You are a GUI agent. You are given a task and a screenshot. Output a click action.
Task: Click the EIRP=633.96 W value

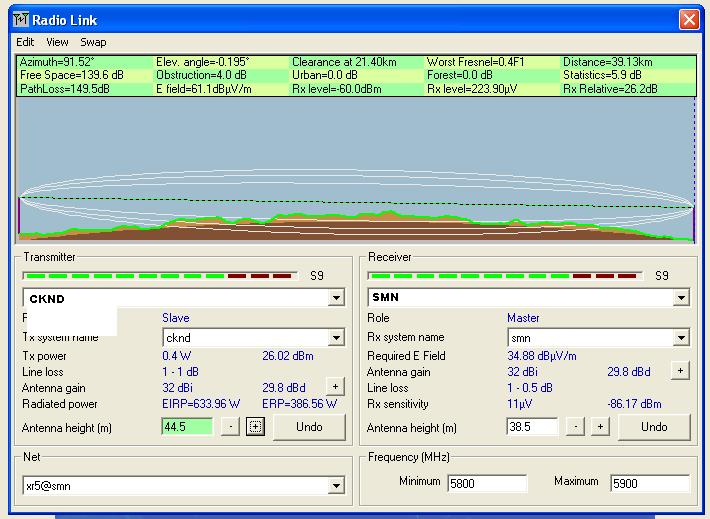click(201, 404)
